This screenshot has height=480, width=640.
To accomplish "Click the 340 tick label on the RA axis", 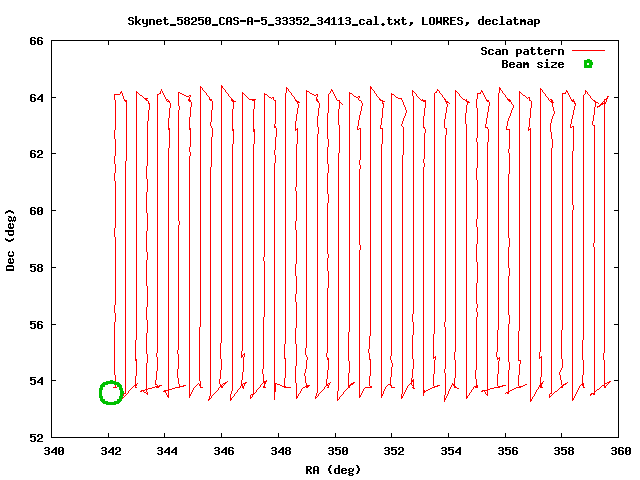I will click(54, 451).
